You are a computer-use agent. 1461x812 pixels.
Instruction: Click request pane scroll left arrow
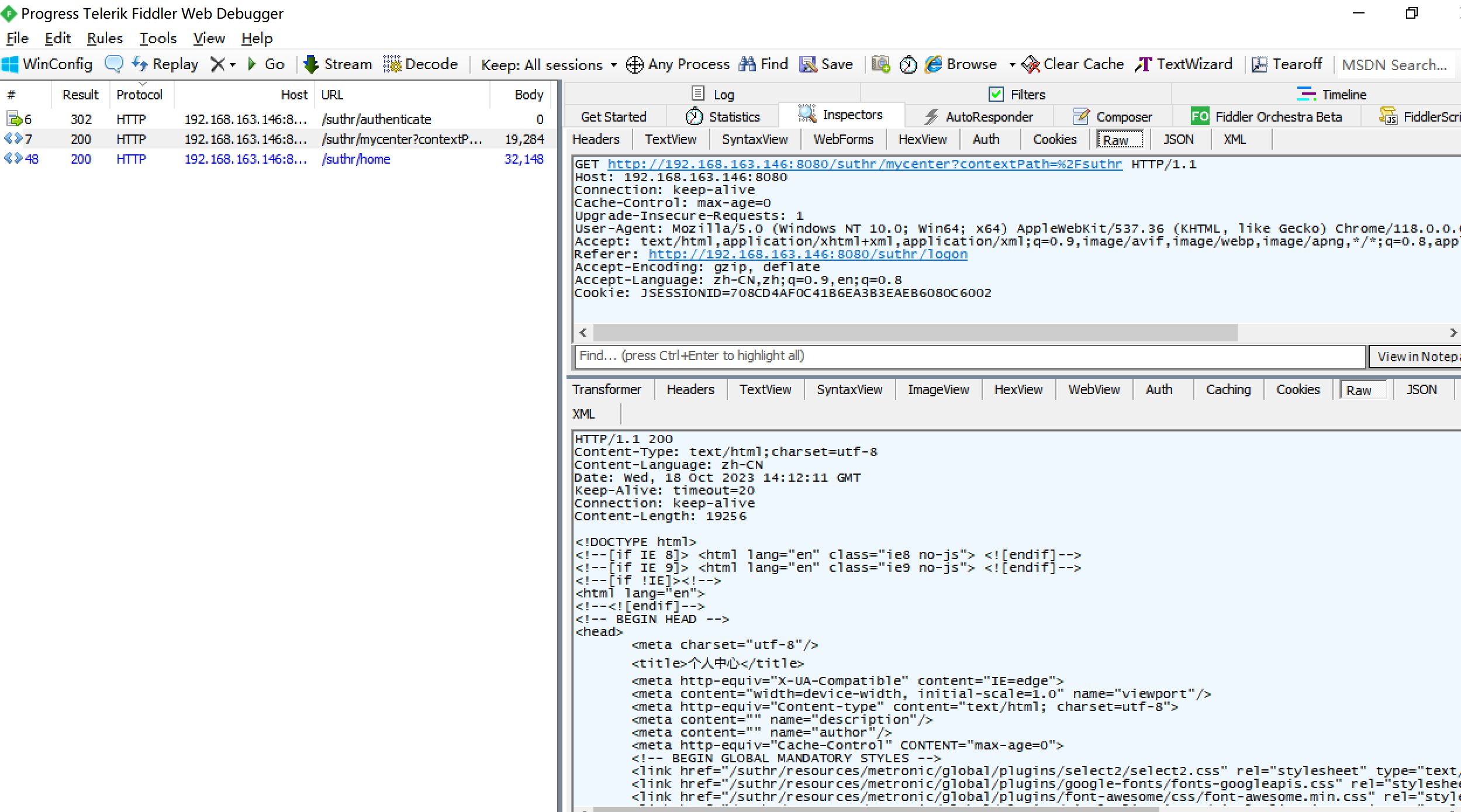[583, 333]
